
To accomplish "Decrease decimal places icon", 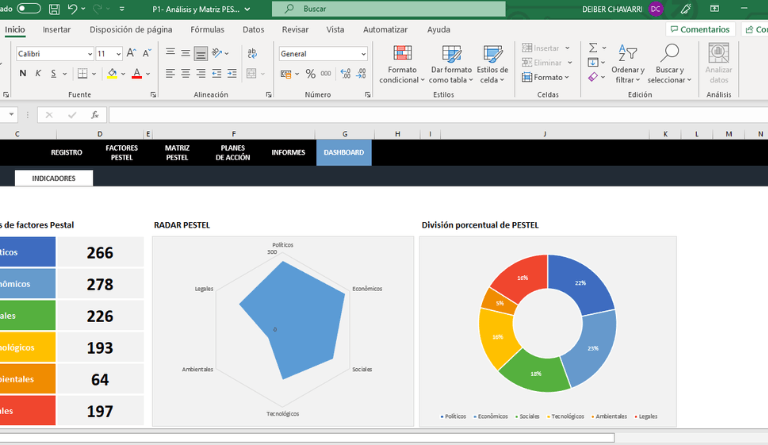I will point(361,73).
